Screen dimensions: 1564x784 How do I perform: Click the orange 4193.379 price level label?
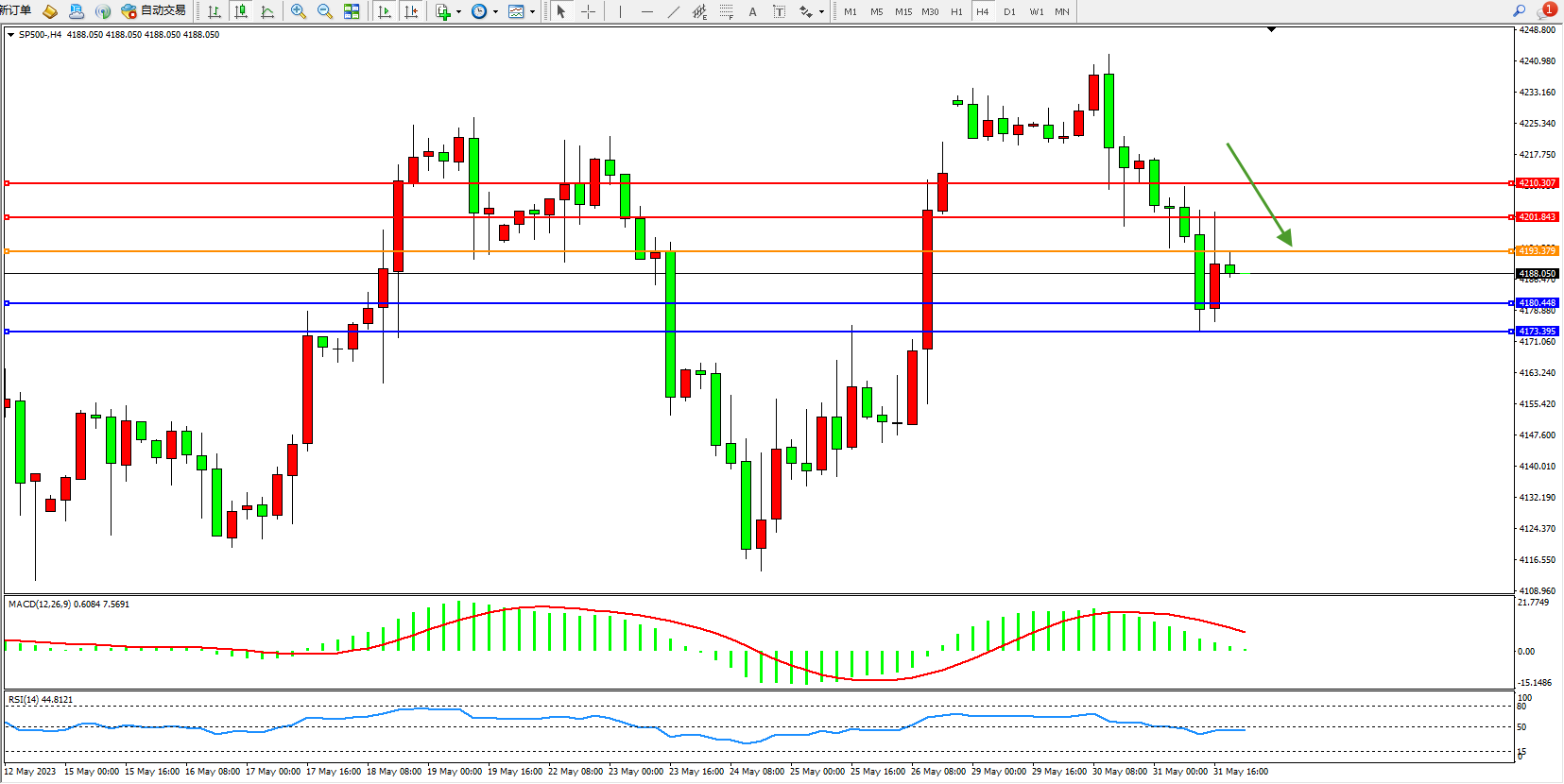1537,251
